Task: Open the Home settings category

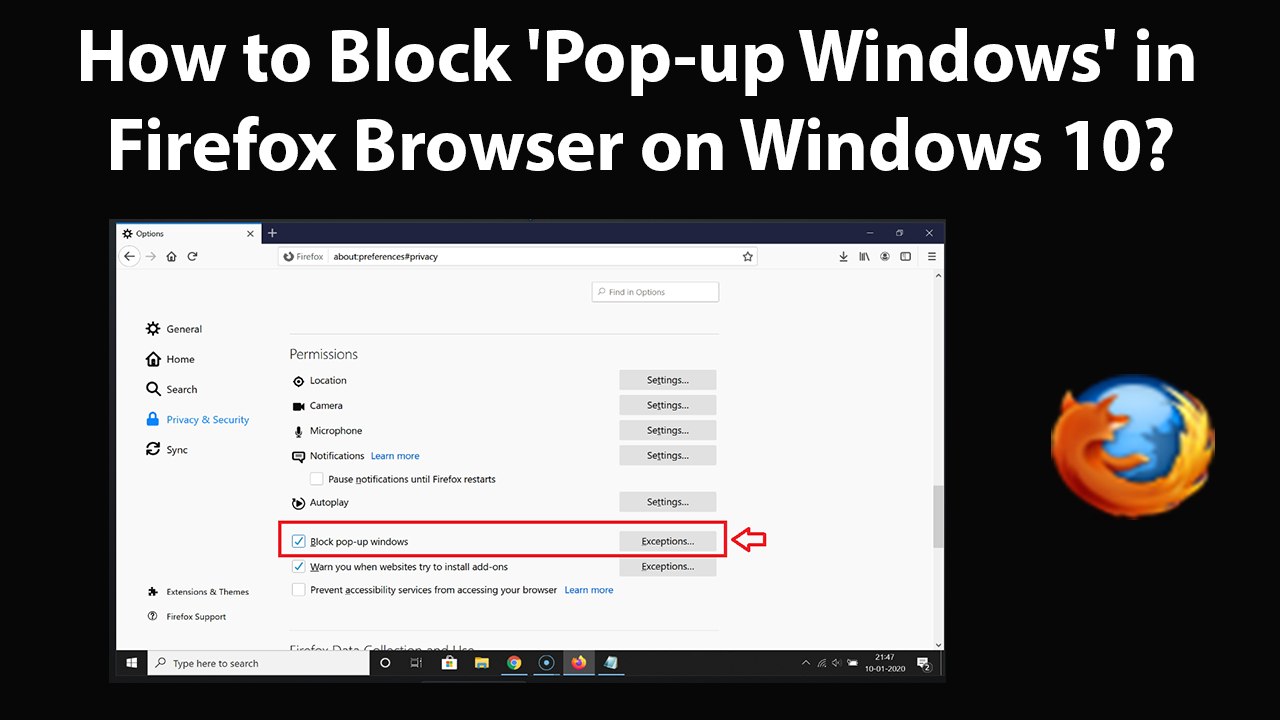Action: 170,359
